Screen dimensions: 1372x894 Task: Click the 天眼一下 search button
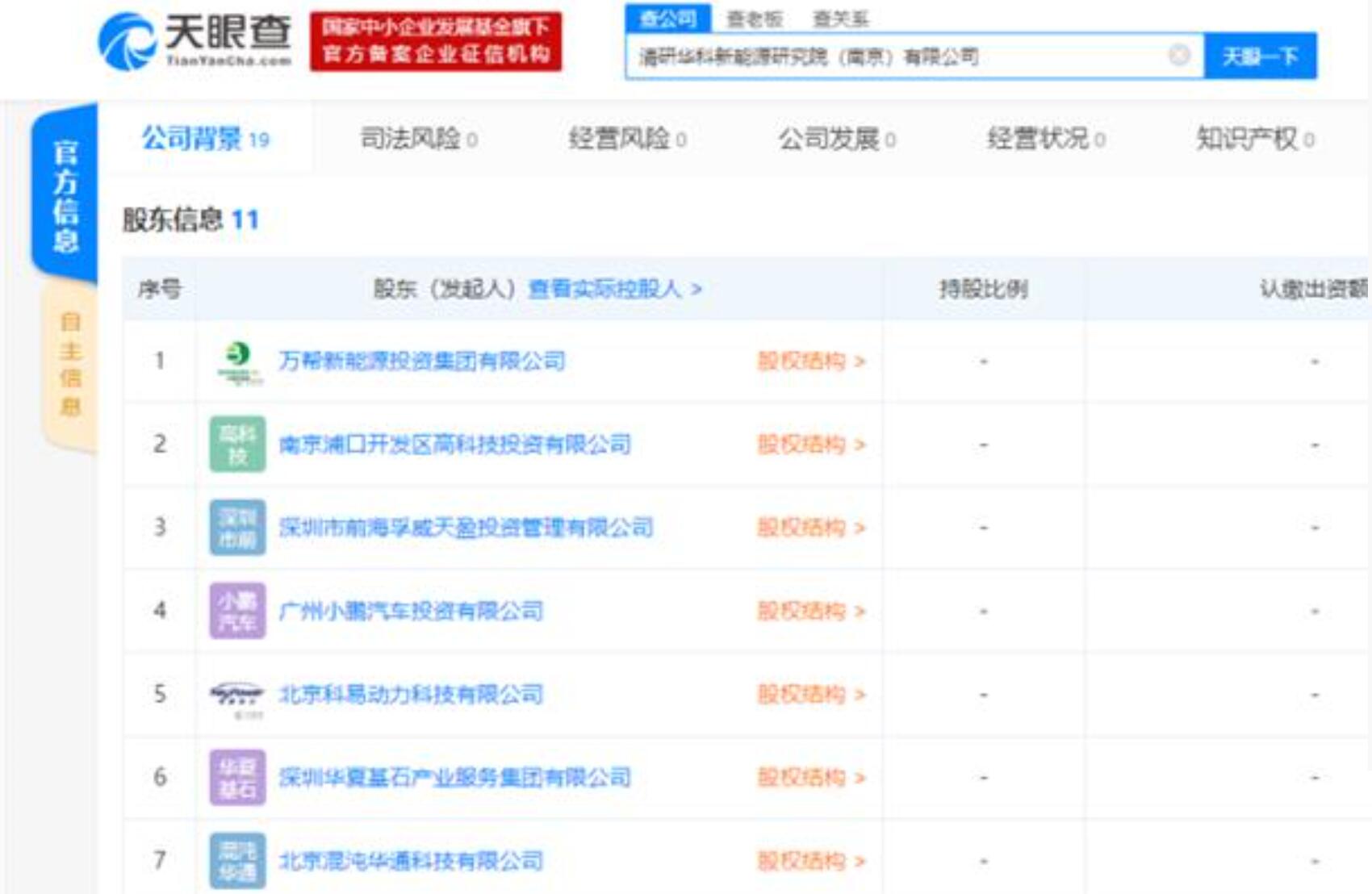coord(1260,56)
